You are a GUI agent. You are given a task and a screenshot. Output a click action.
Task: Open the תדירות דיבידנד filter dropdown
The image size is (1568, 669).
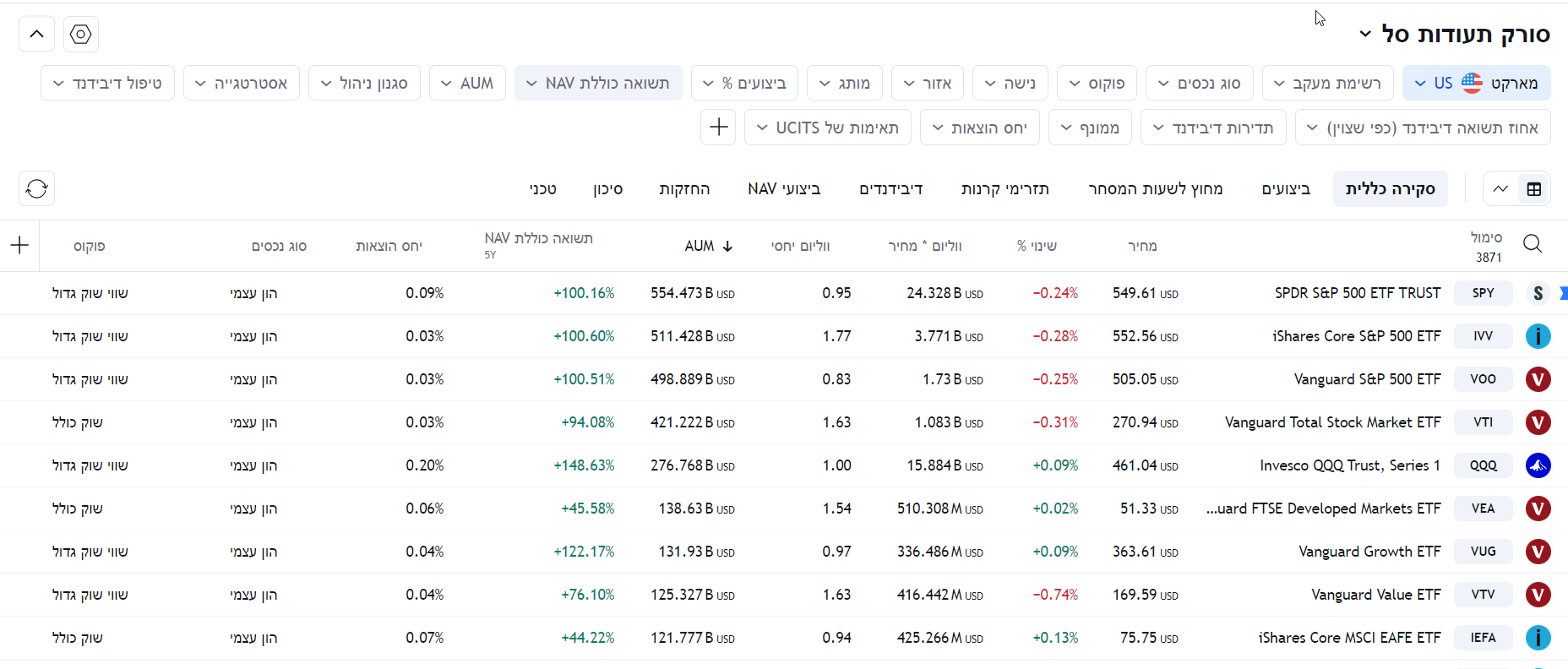pyautogui.click(x=1213, y=128)
